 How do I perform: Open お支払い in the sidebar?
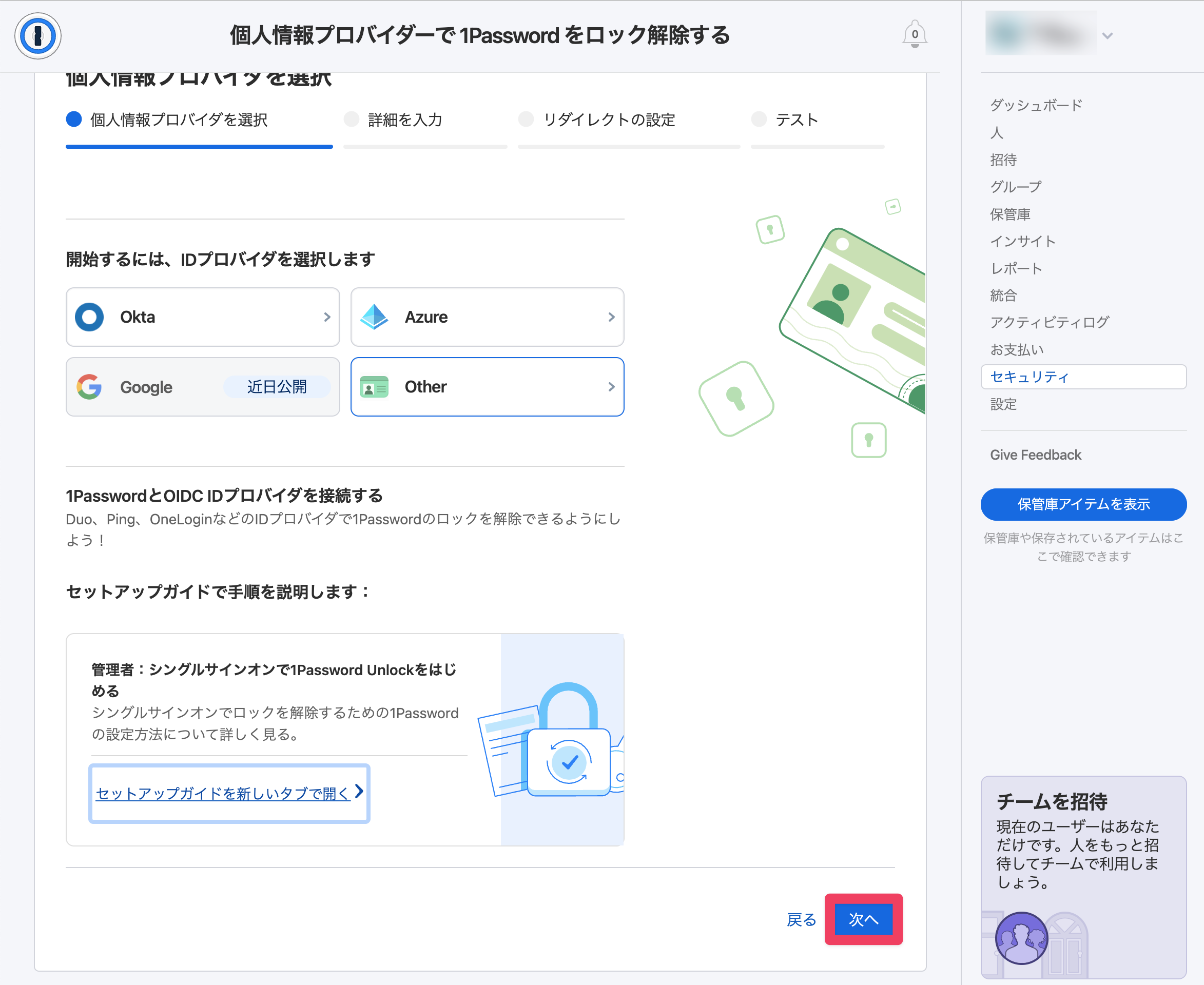coord(1017,350)
